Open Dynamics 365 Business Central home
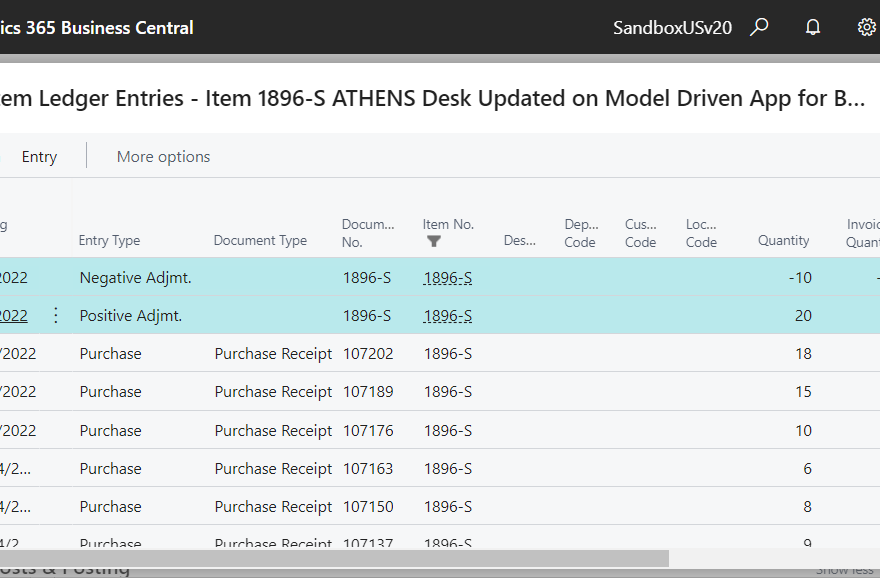The width and height of the screenshot is (880, 578). point(97,27)
